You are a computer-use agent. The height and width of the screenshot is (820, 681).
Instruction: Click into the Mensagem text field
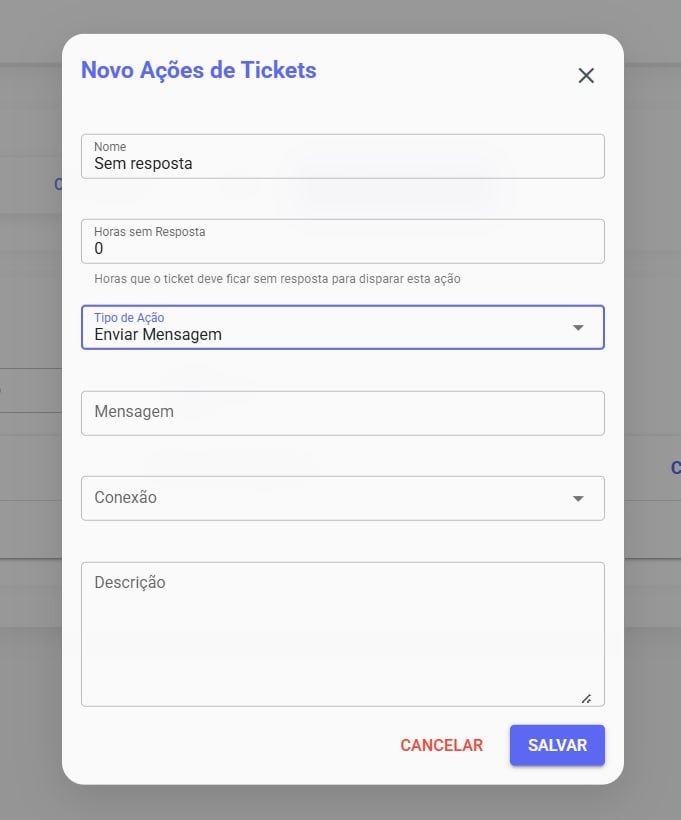tap(342, 413)
